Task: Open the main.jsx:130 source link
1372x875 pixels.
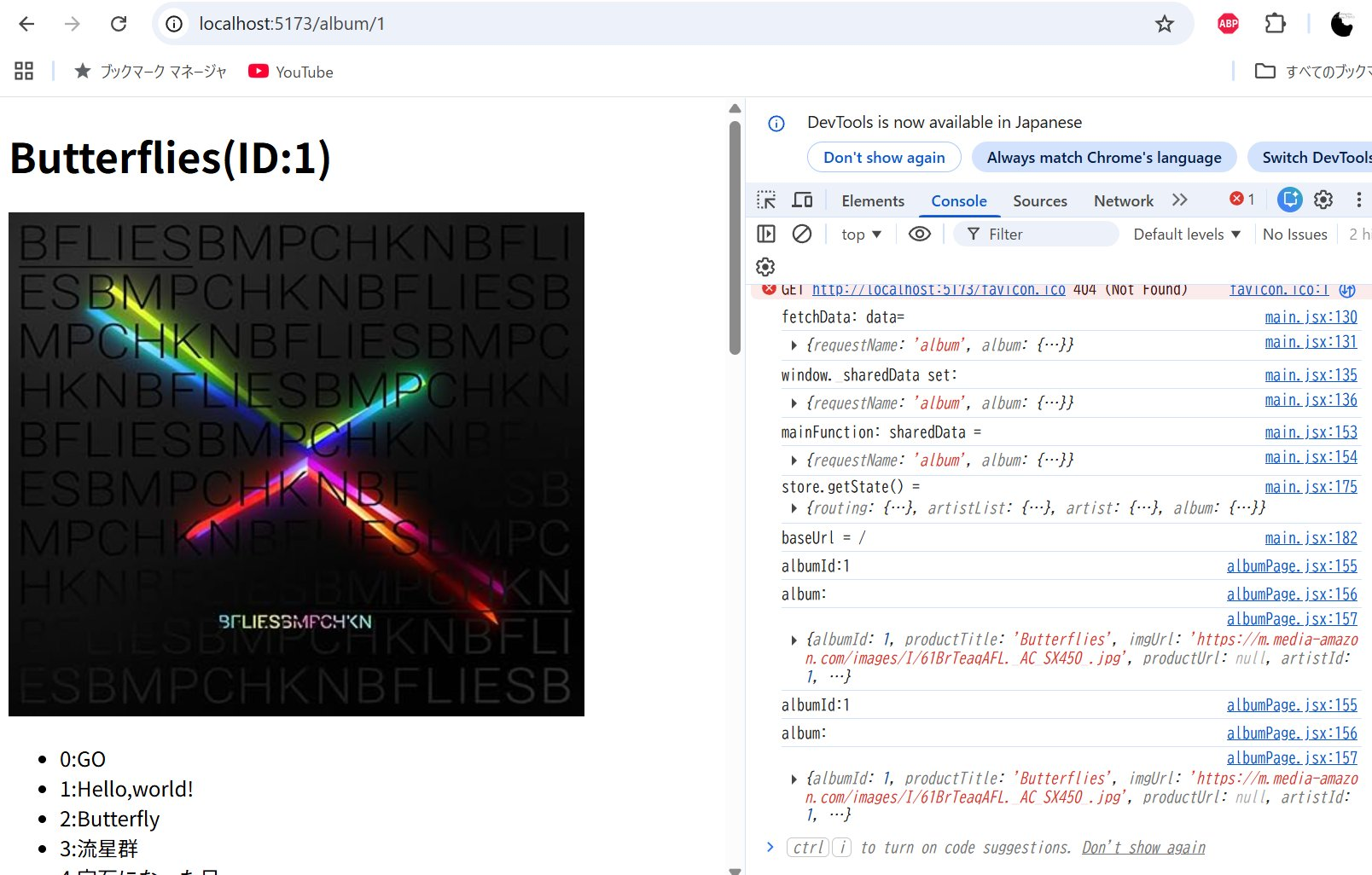Action: pyautogui.click(x=1311, y=317)
